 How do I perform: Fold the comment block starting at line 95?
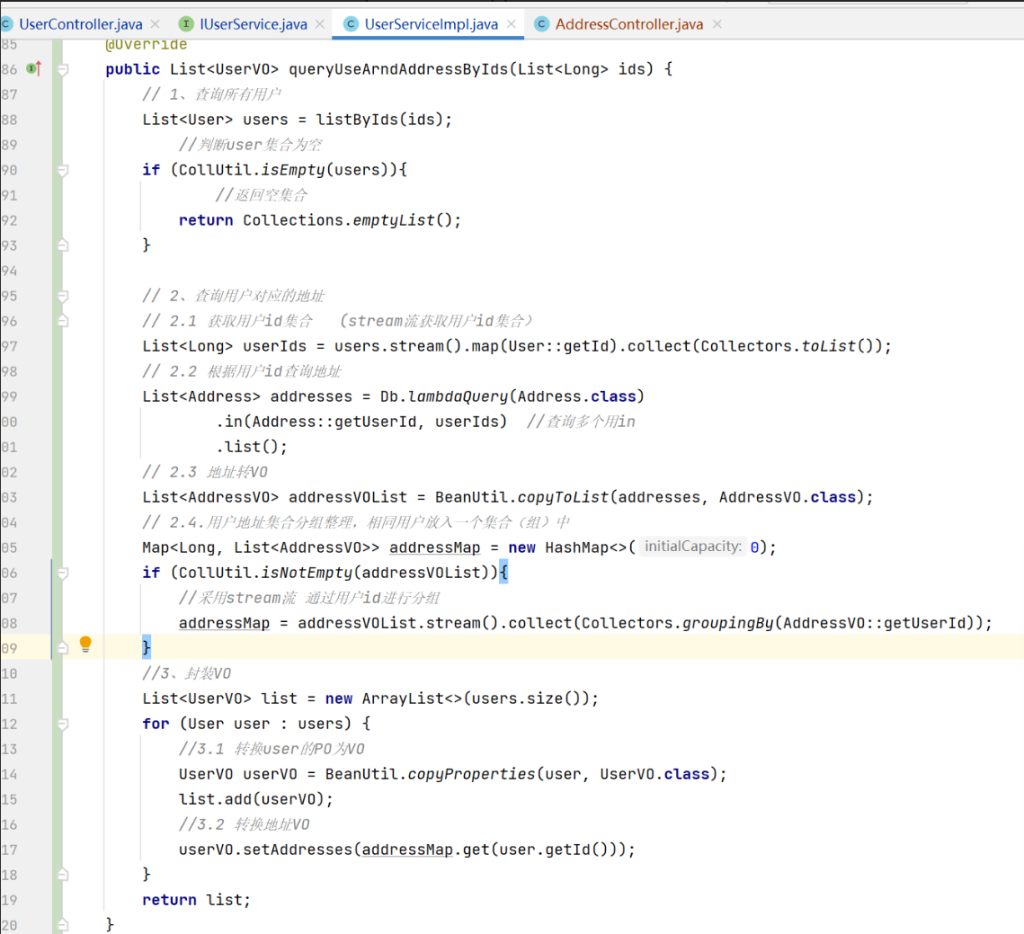point(62,296)
